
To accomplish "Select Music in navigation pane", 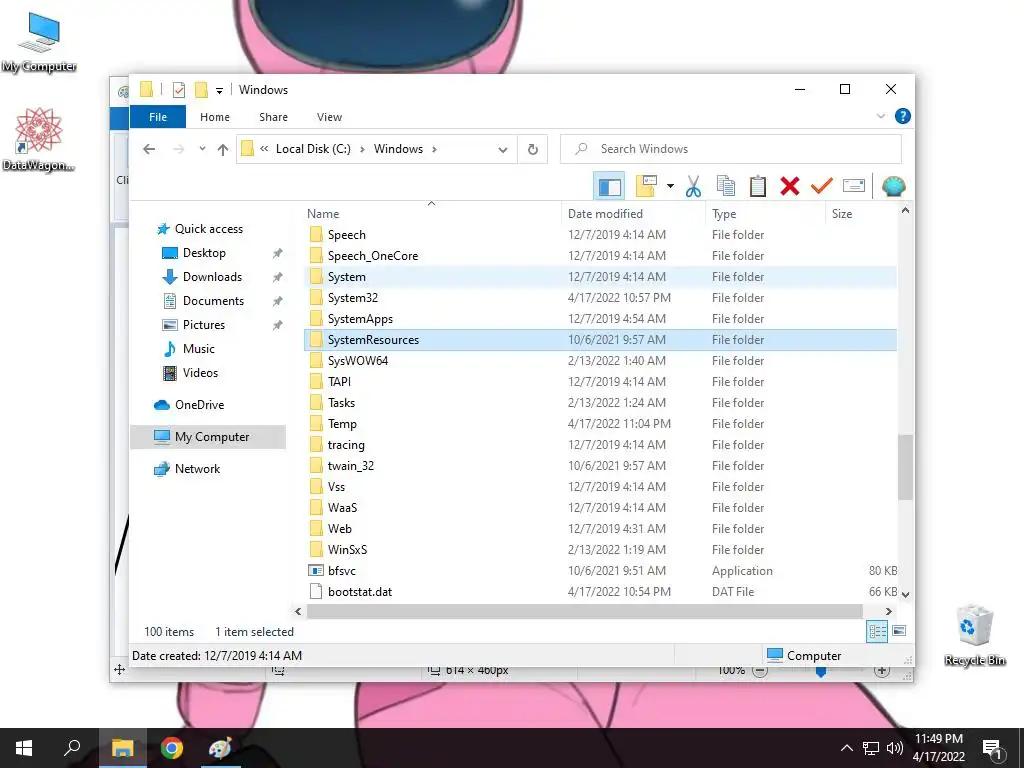I will (x=199, y=349).
